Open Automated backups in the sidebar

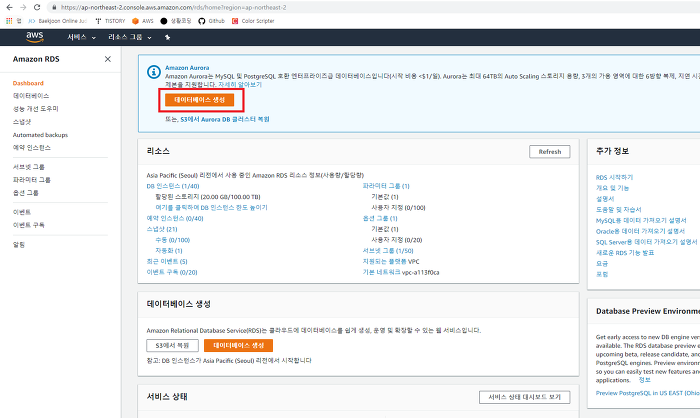click(40, 135)
